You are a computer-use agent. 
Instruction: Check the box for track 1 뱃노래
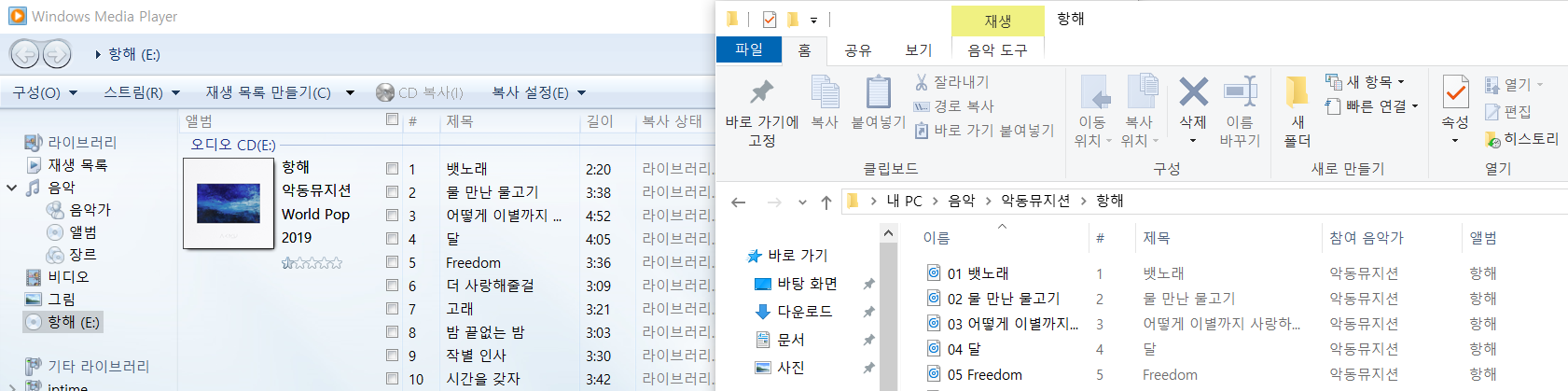(x=392, y=169)
